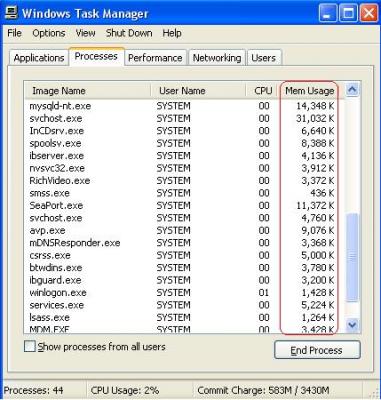Open the Shut Down menu
381x400 pixels.
tap(129, 33)
